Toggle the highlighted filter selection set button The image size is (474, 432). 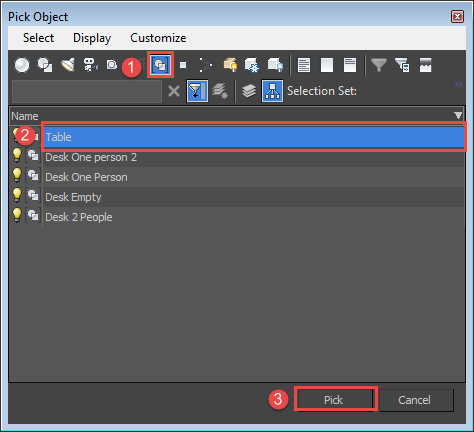[197, 91]
